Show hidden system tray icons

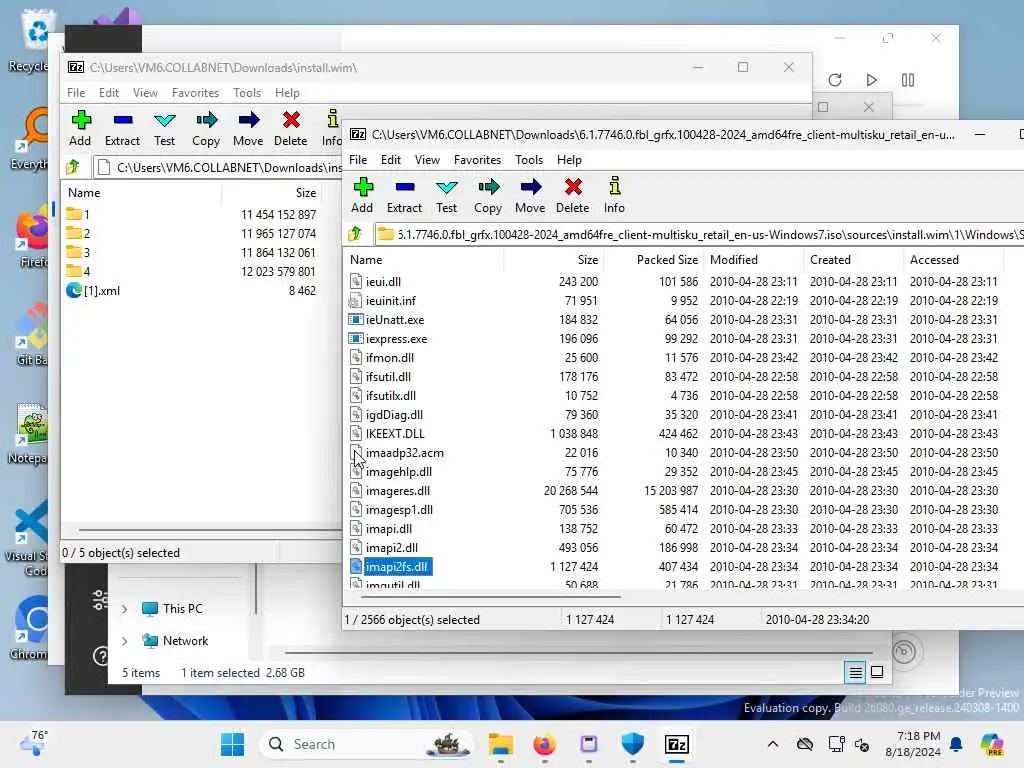coord(773,744)
